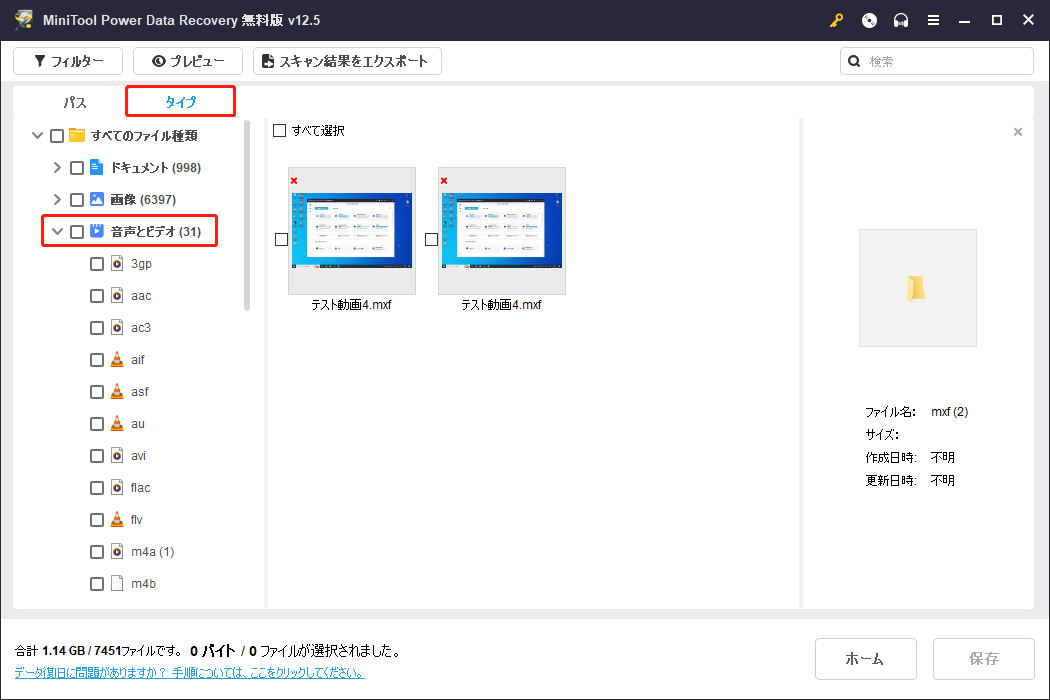1050x700 pixels.
Task: Select the m4b tree item label
Action: 143,584
